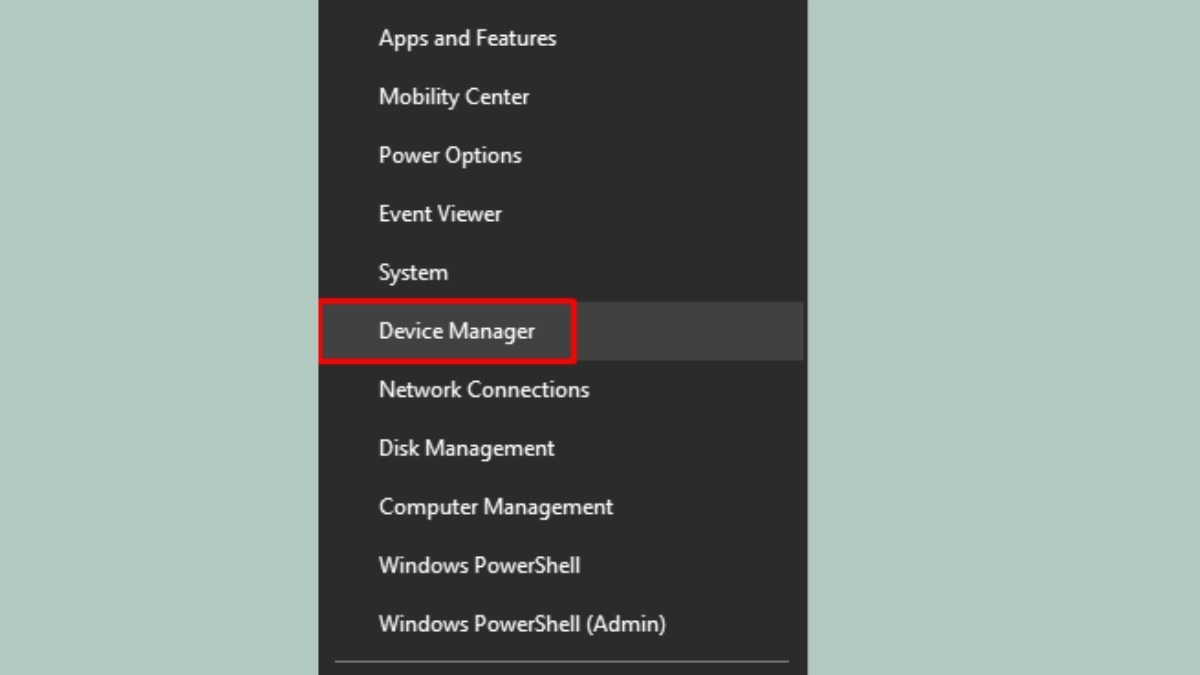Open Apps and Features from the menu
The width and height of the screenshot is (1200, 675).
562,38
